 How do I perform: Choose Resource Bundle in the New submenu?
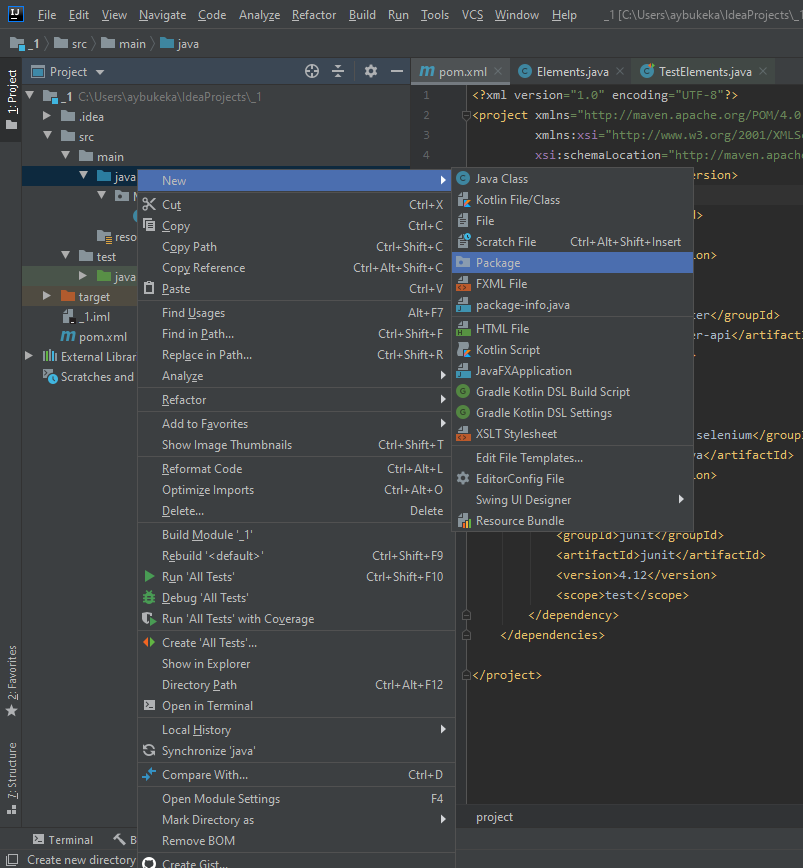coord(572,521)
